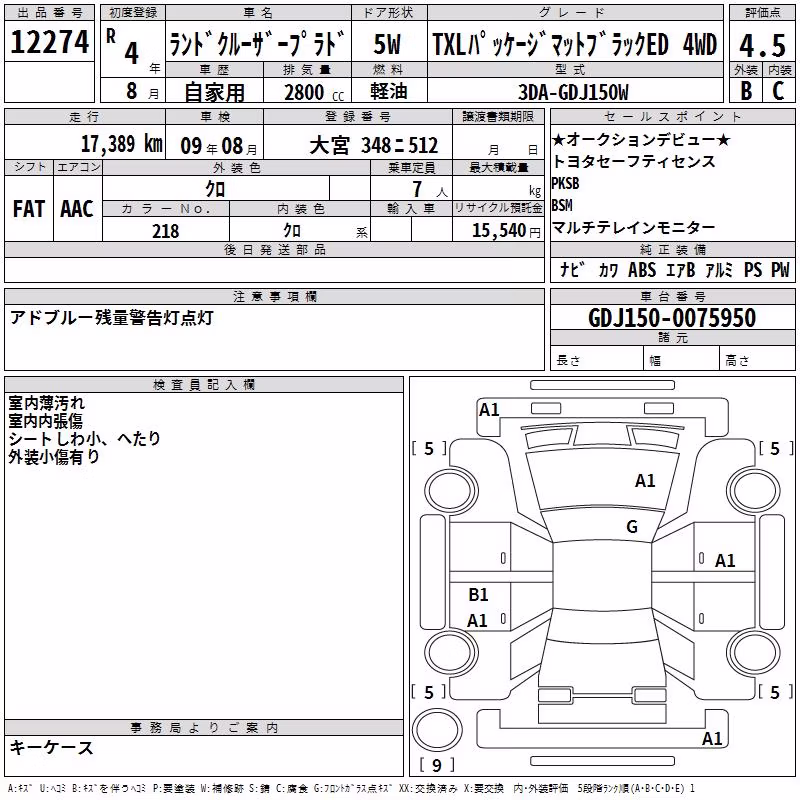The height and width of the screenshot is (800, 800).
Task: Click the interior rating C
Action: coord(779,91)
